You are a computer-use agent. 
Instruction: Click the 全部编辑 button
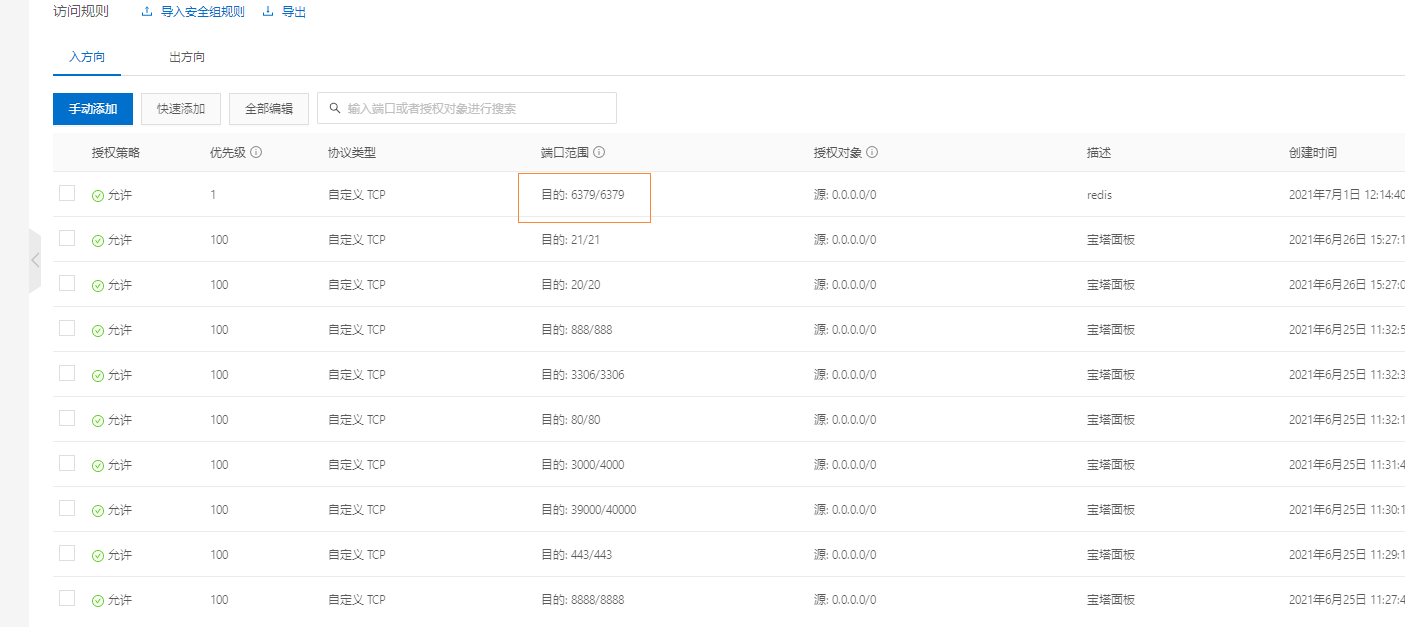click(269, 109)
